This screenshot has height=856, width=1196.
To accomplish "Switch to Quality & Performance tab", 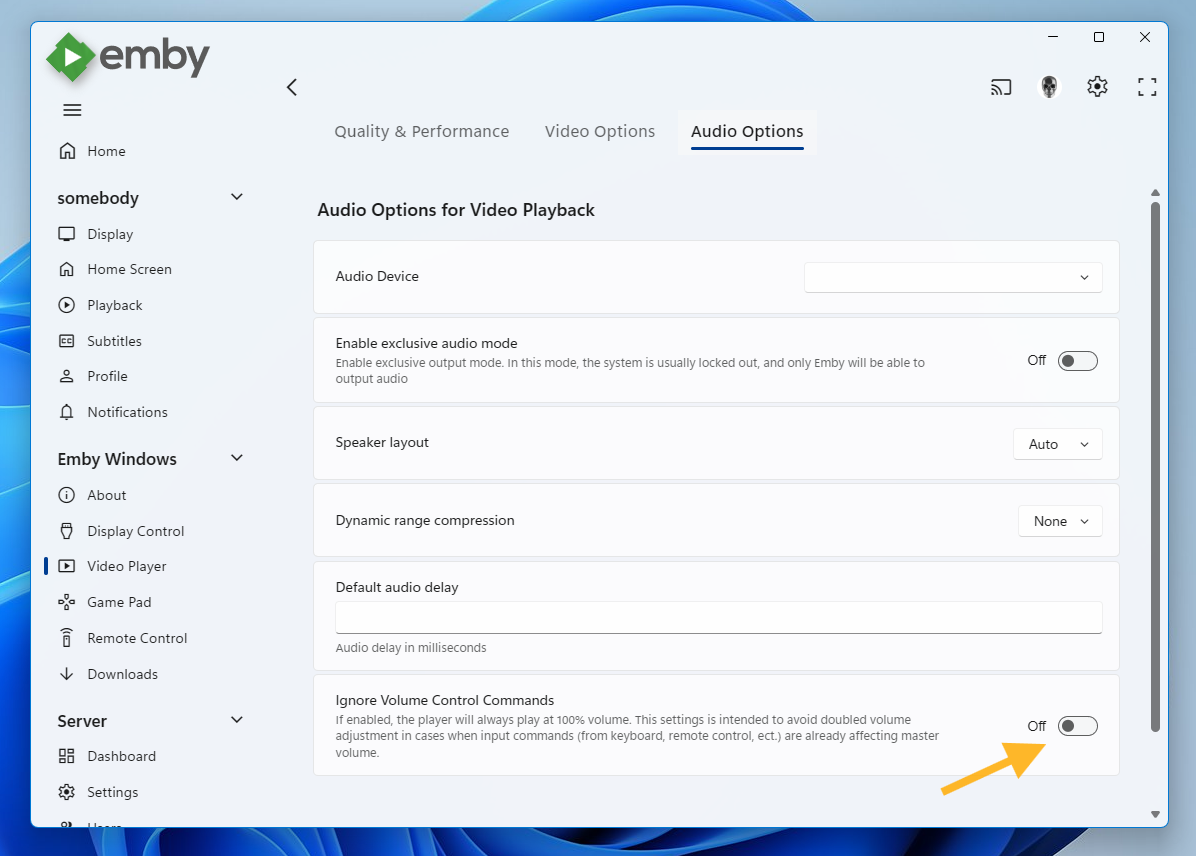I will point(422,131).
